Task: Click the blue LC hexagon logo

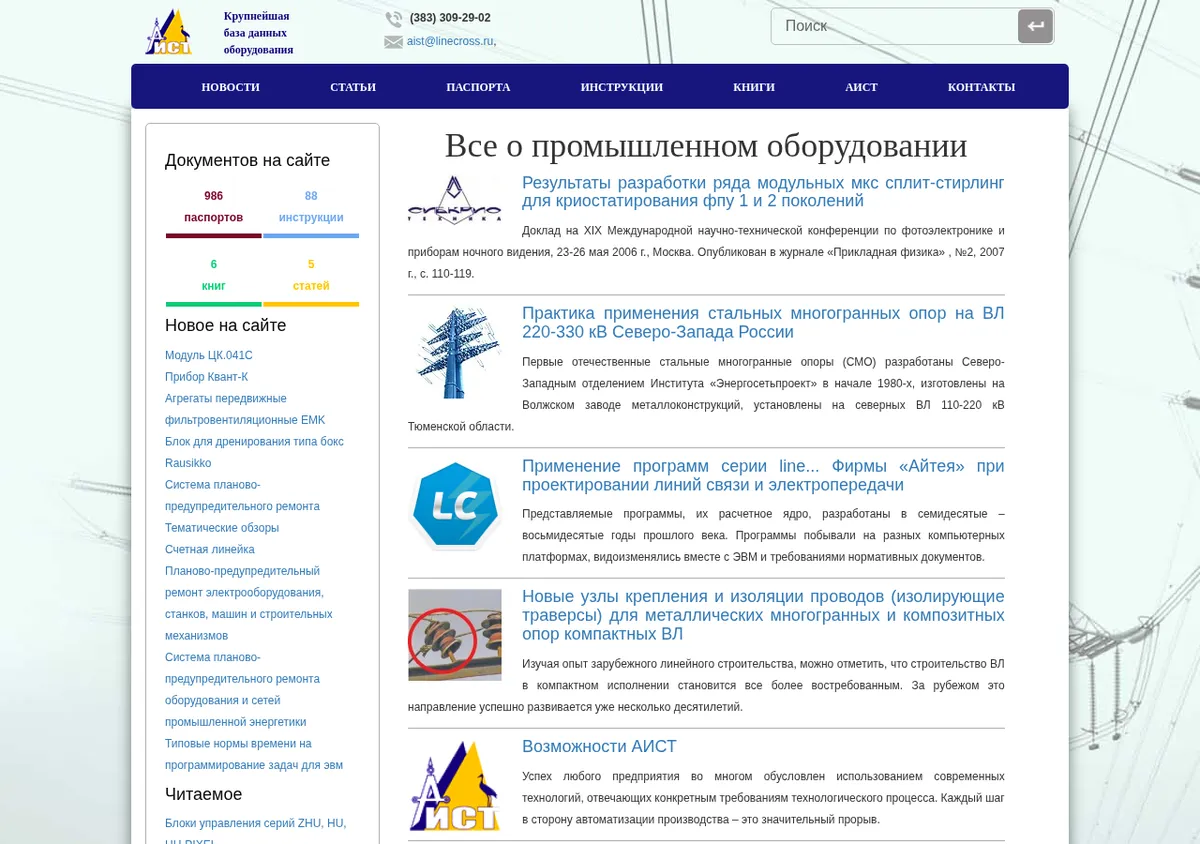Action: [455, 505]
